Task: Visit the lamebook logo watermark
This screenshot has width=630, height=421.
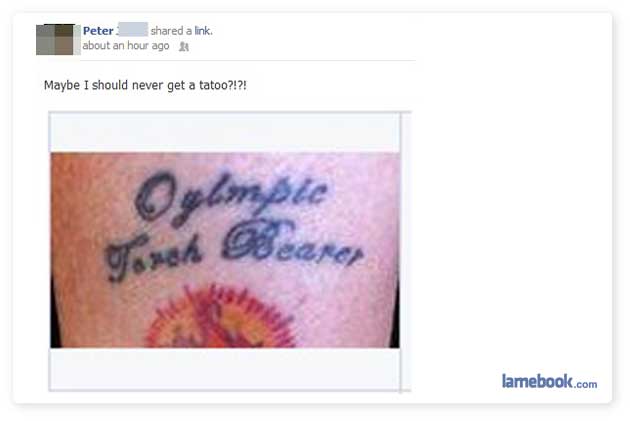Action: (x=549, y=382)
